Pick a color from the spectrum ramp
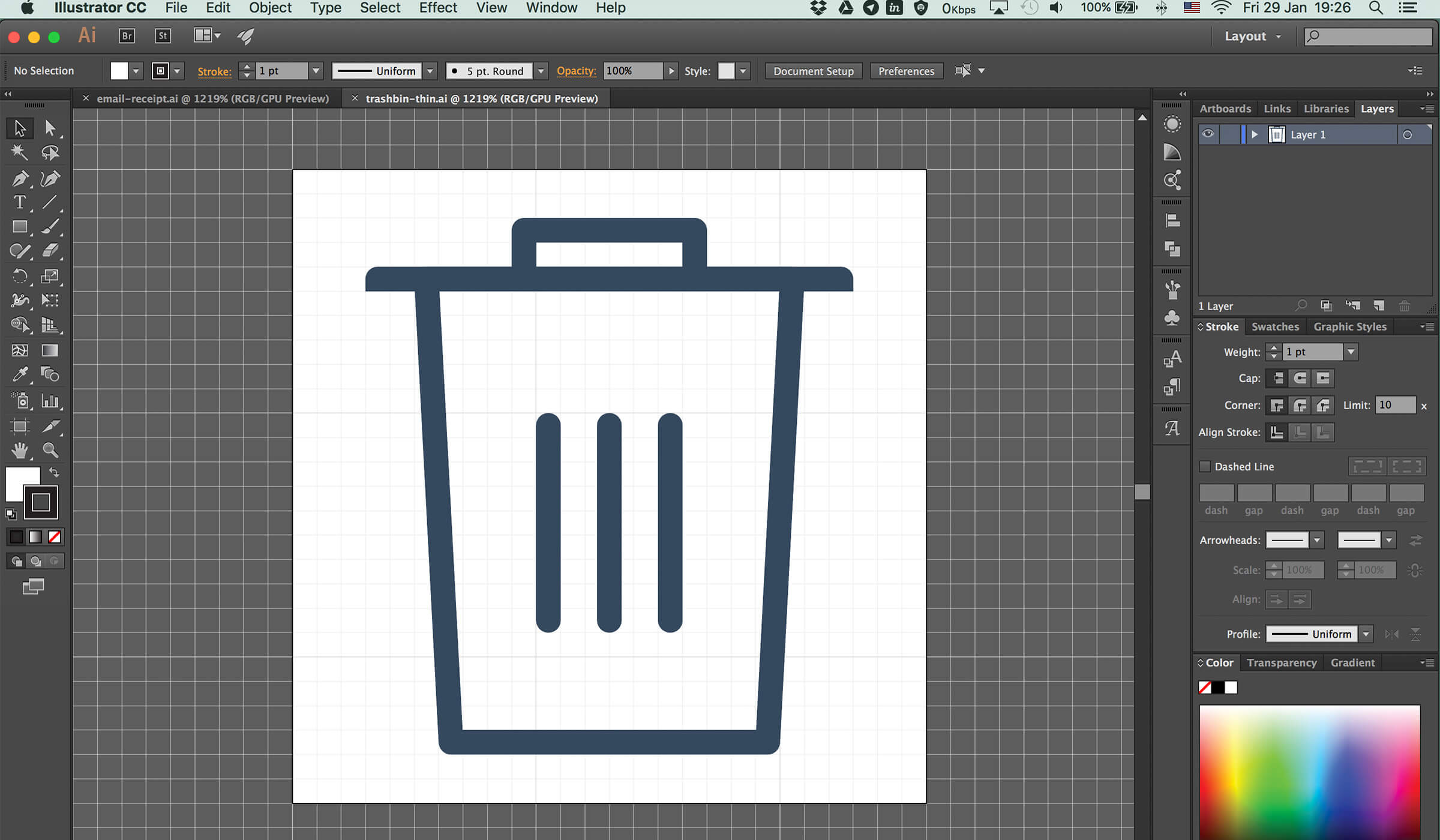Screen dimensions: 1440x840 pyautogui.click(x=1309, y=773)
